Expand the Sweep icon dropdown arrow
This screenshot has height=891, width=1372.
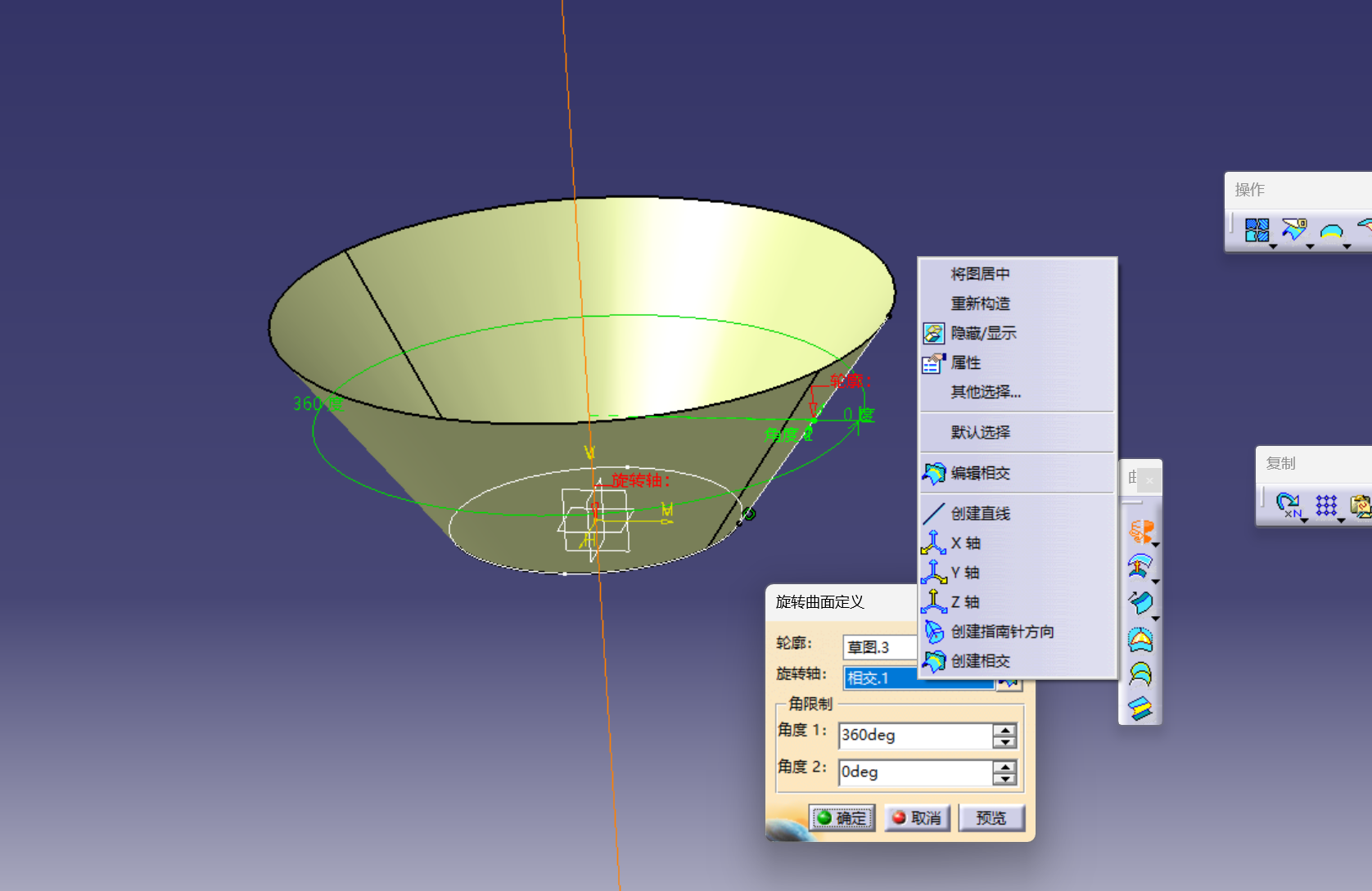(1156, 619)
